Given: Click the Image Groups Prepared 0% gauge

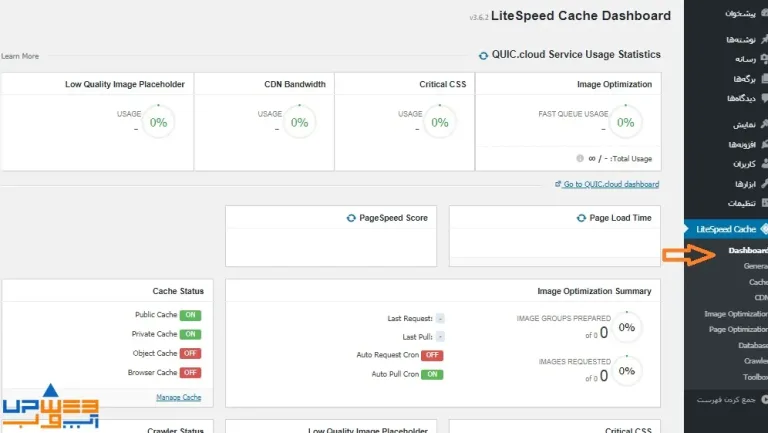Looking at the screenshot, I should 626,328.
